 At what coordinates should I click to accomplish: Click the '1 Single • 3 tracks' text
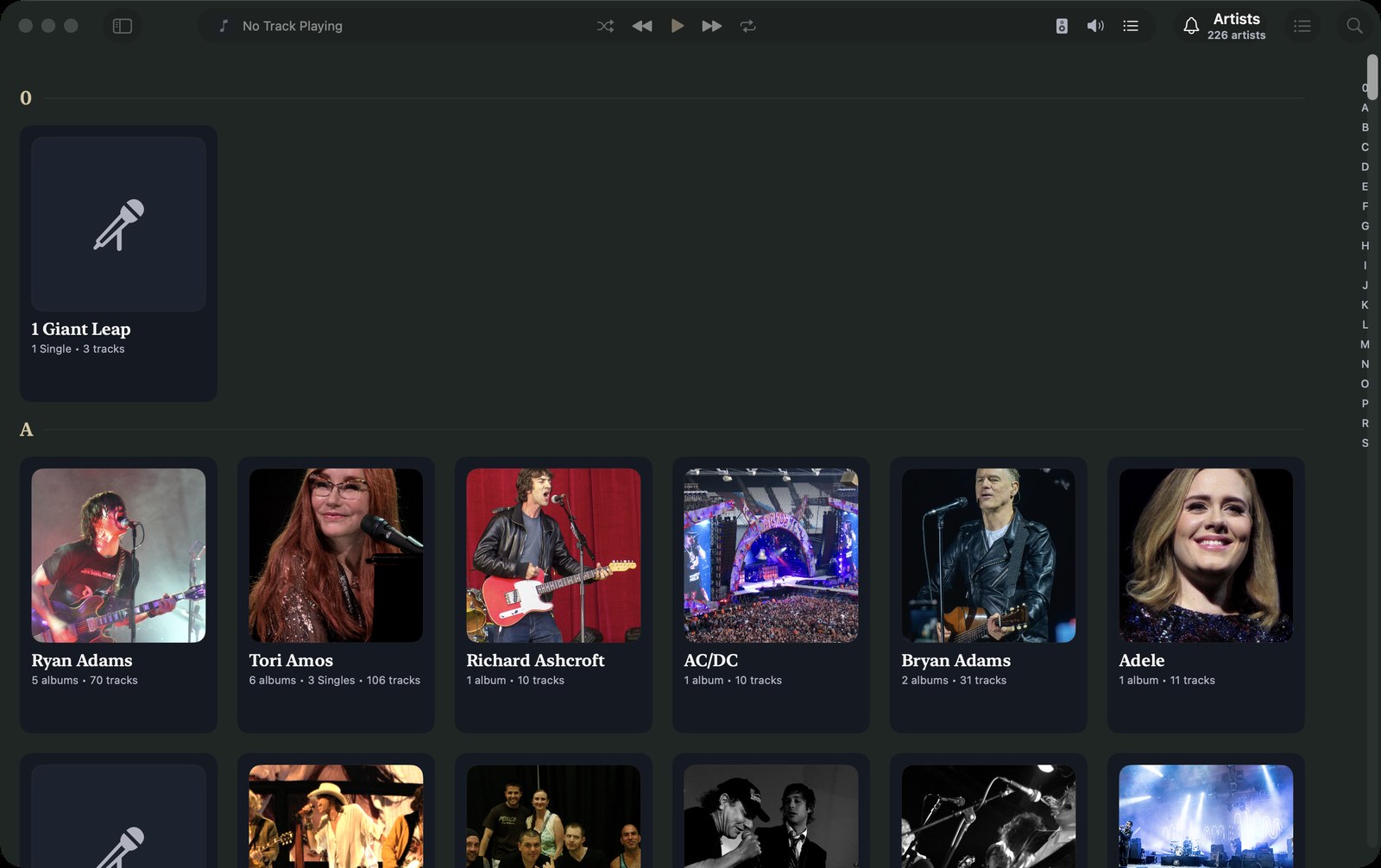(78, 349)
